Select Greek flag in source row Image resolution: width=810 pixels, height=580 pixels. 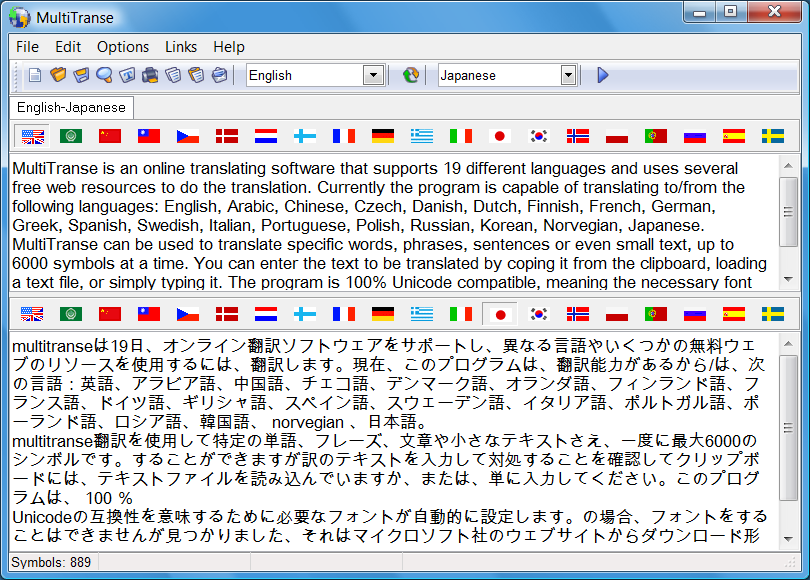click(x=422, y=136)
